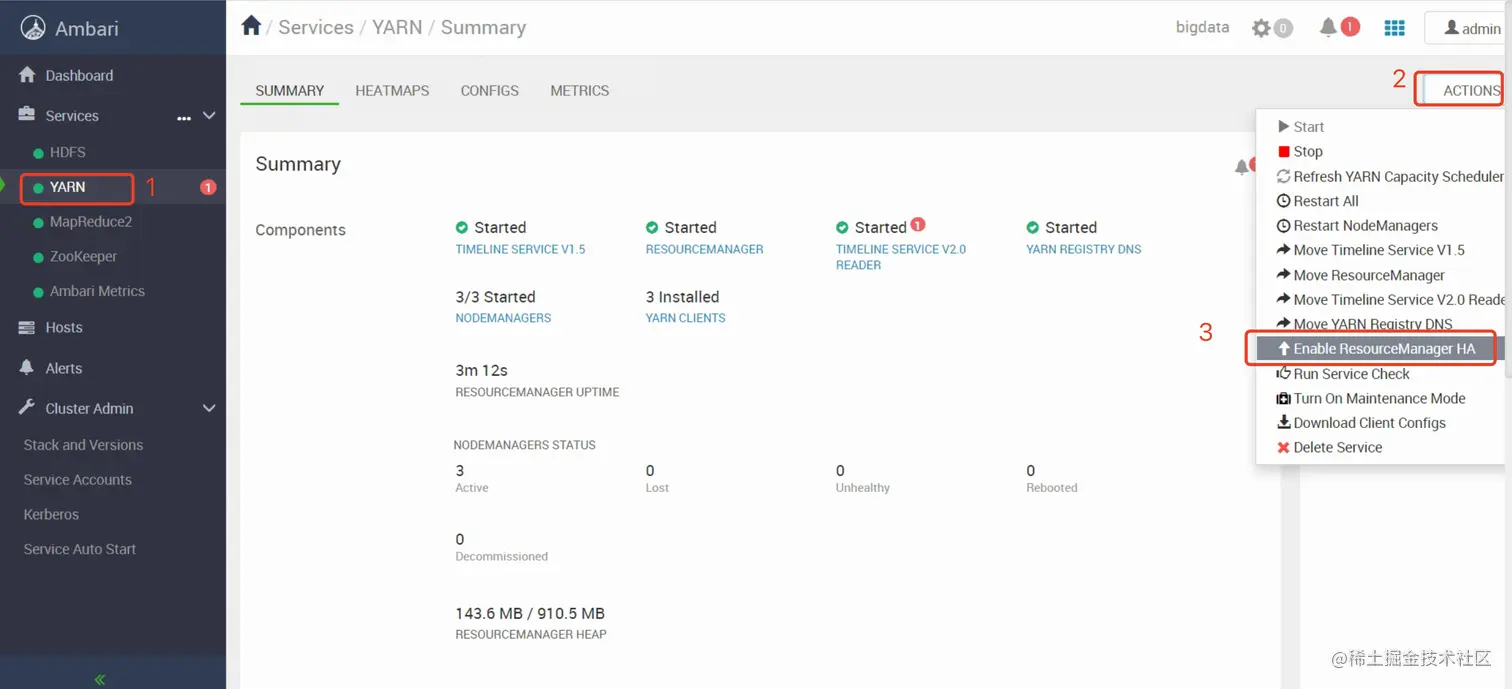The image size is (1512, 689).
Task: Click Timeline Service V2.0 Reader alert badge
Action: [x=918, y=224]
